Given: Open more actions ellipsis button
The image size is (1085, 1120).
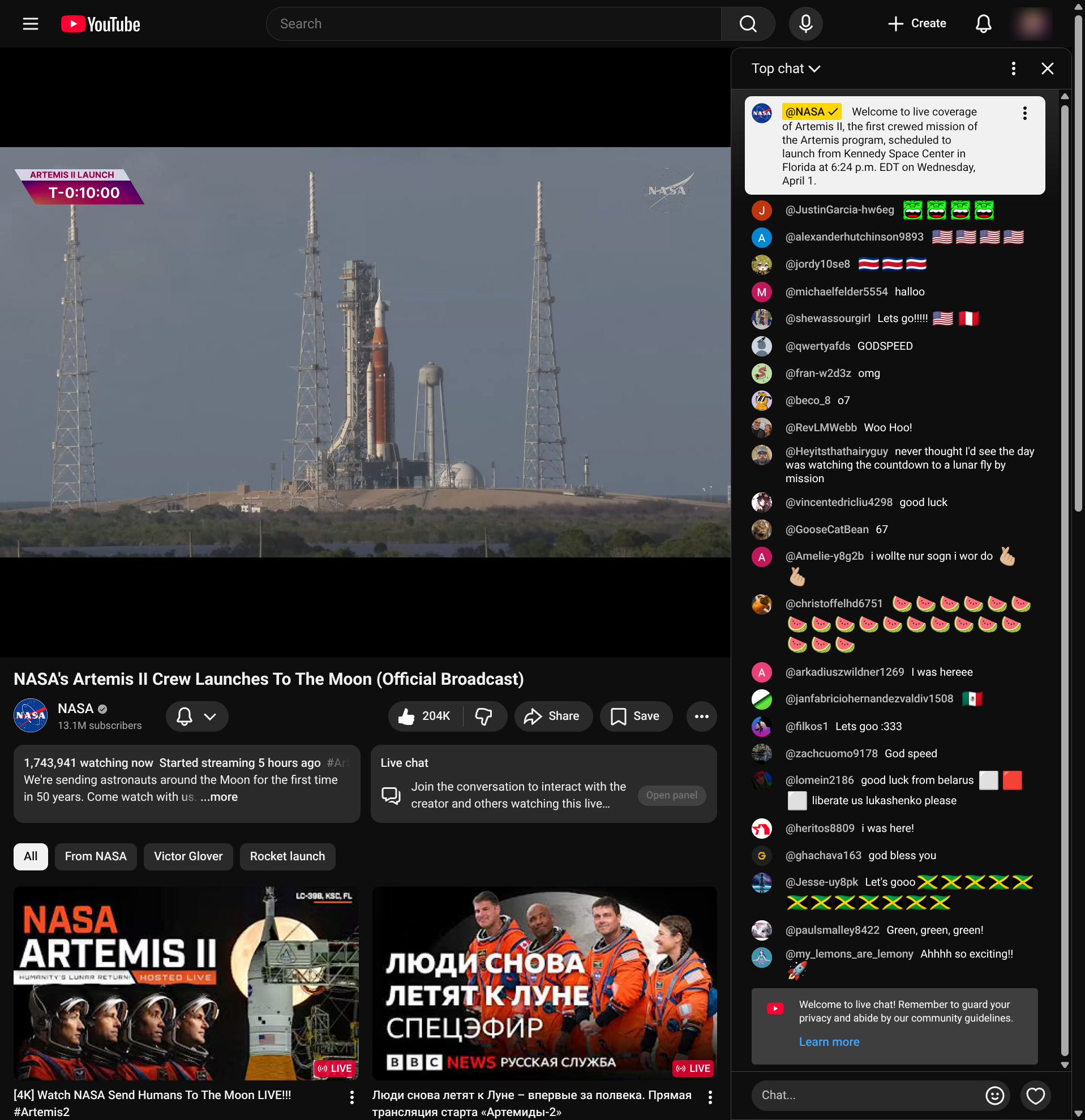Looking at the screenshot, I should tap(701, 716).
